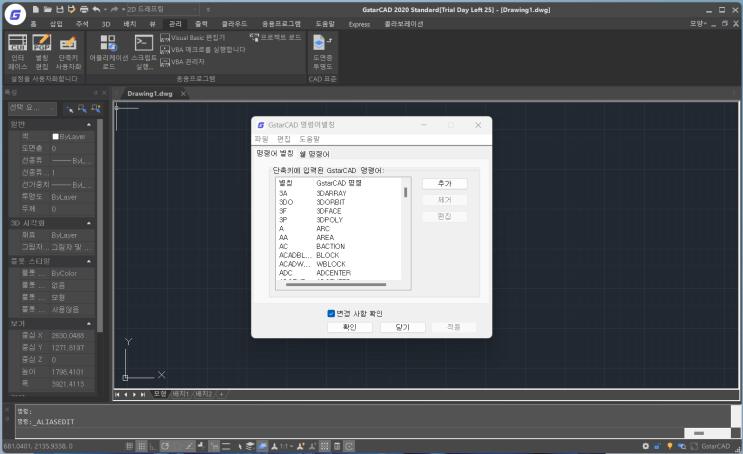Collapse the 3D 시각화 section
The width and height of the screenshot is (743, 454).
89,223
